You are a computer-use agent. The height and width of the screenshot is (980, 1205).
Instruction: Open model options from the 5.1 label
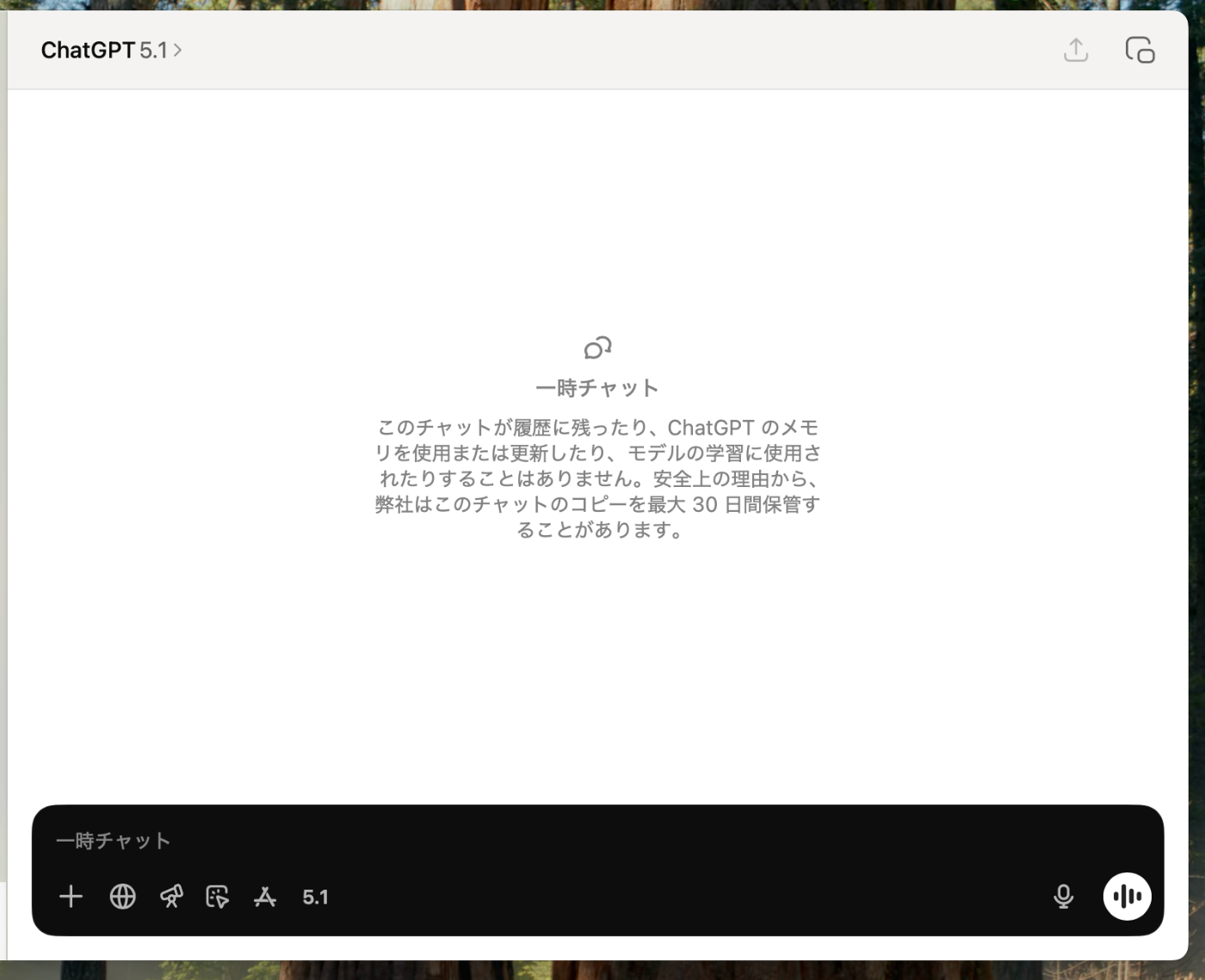[x=154, y=50]
